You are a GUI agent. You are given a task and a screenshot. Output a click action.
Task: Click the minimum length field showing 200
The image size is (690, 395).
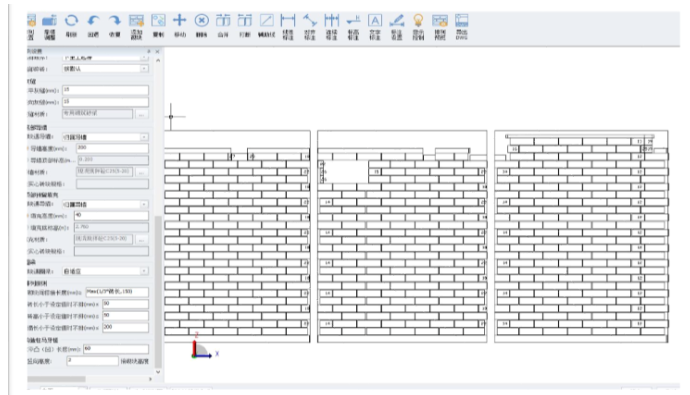125,327
